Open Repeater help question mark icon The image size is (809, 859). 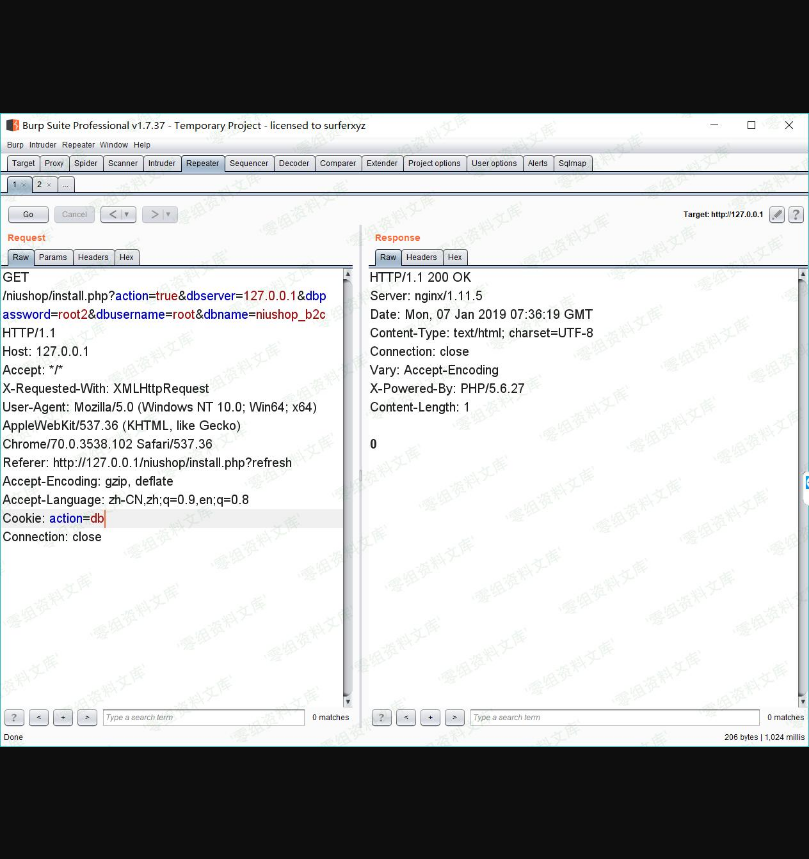(796, 215)
